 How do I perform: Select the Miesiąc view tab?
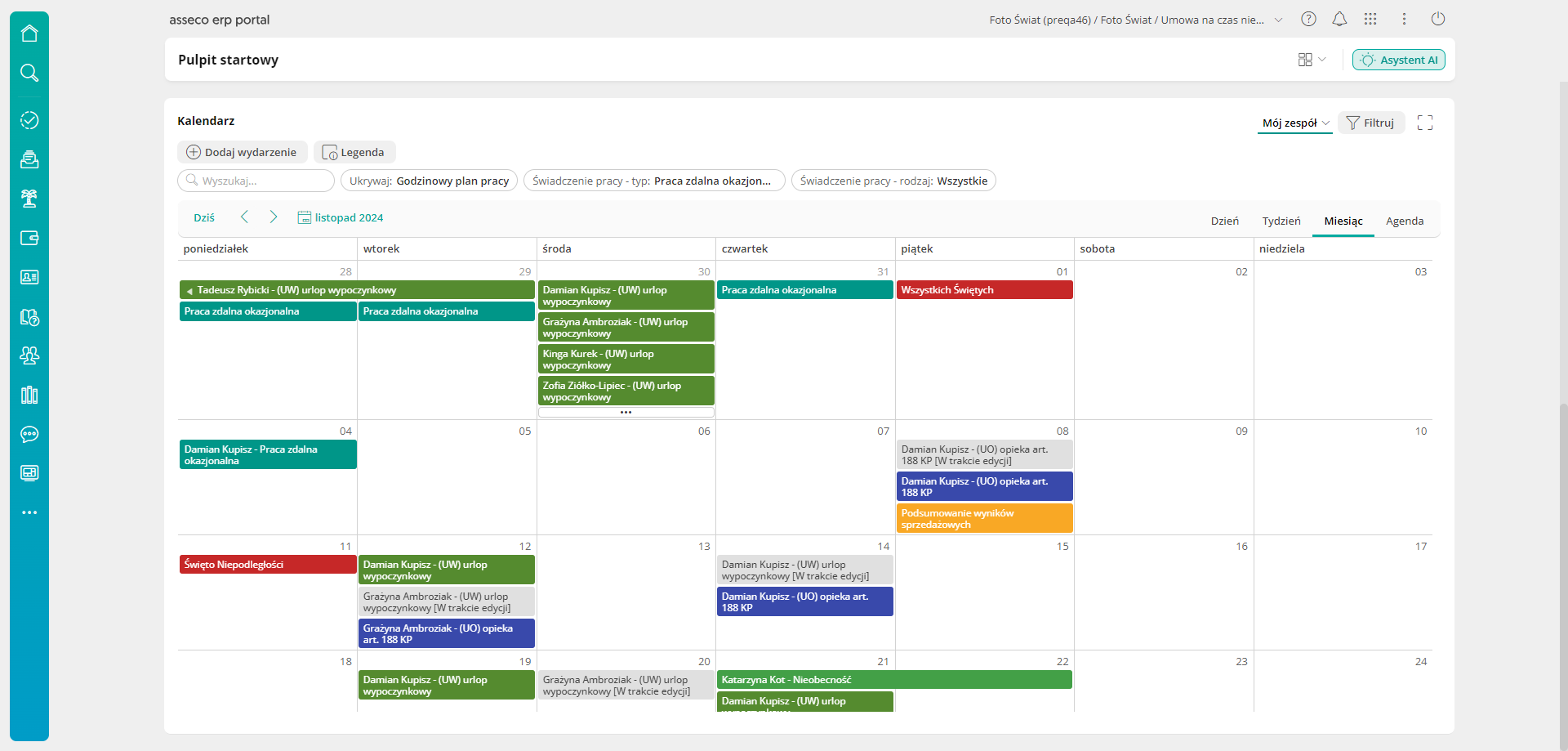1343,221
